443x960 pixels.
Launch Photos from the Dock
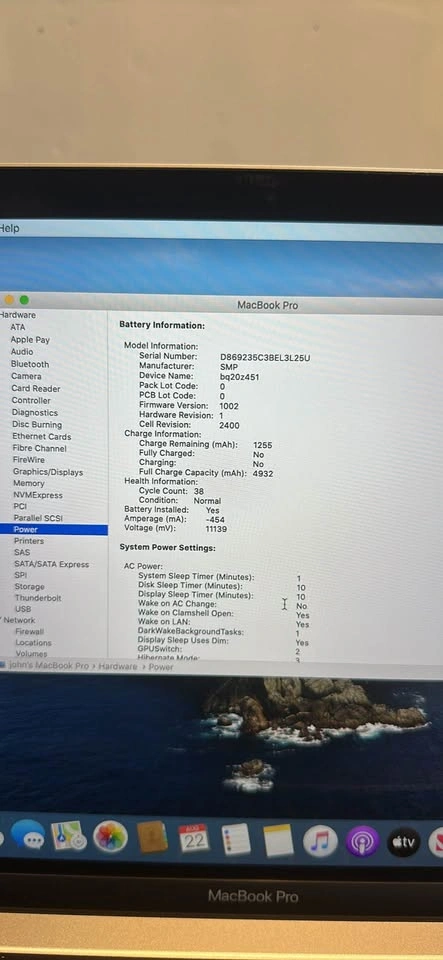110,837
